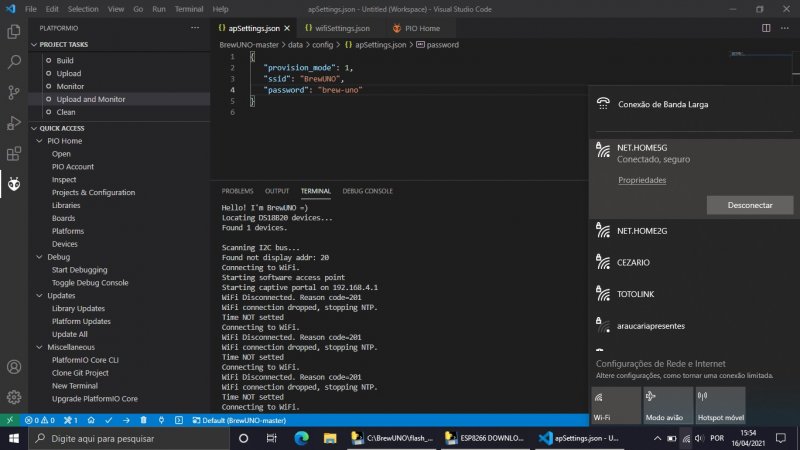800x450 pixels.
Task: Click the PlatformIO Clean trash icon in status bar
Action: pyautogui.click(x=143, y=420)
